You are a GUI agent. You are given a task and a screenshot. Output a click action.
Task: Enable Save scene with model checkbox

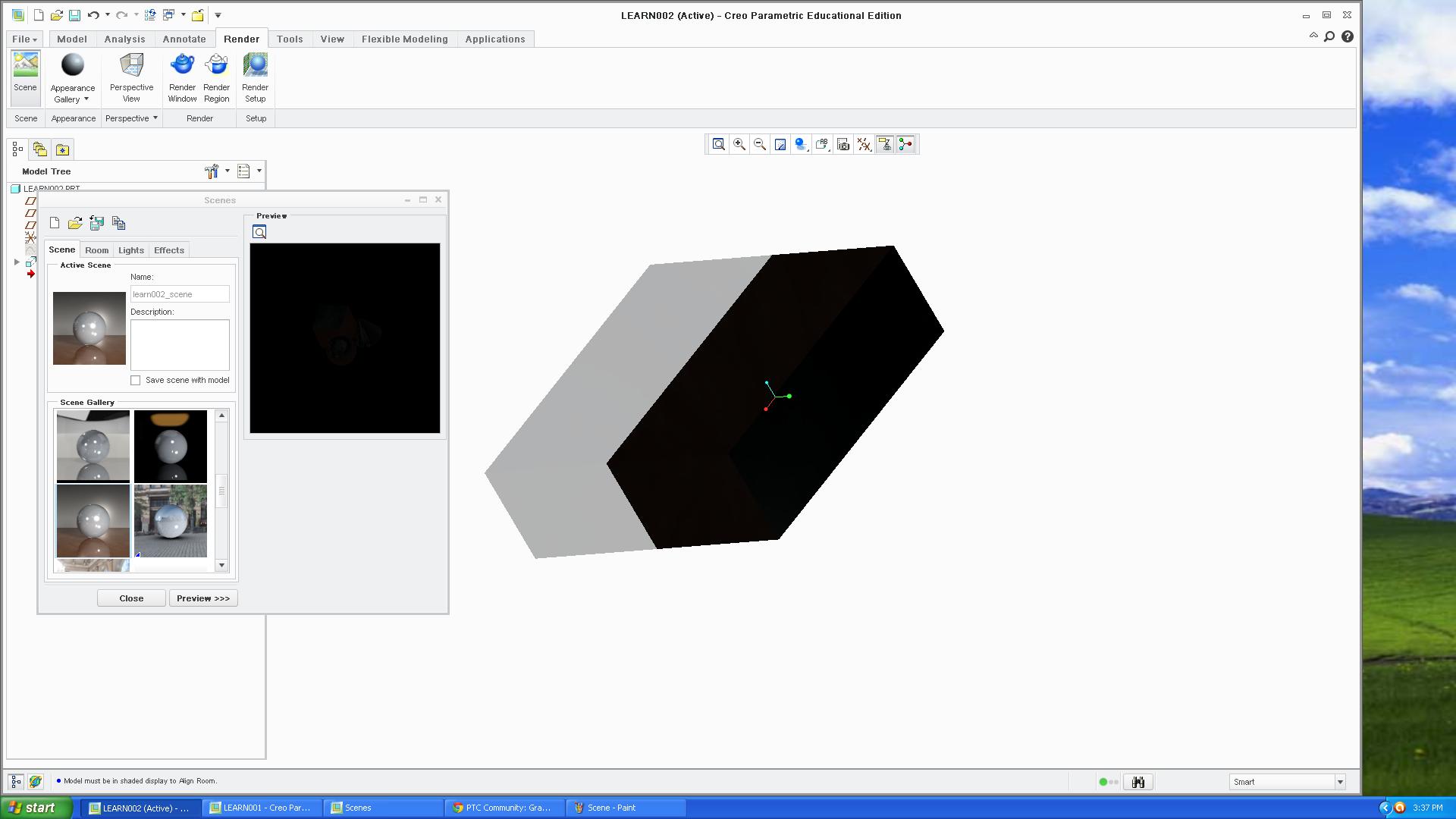136,380
